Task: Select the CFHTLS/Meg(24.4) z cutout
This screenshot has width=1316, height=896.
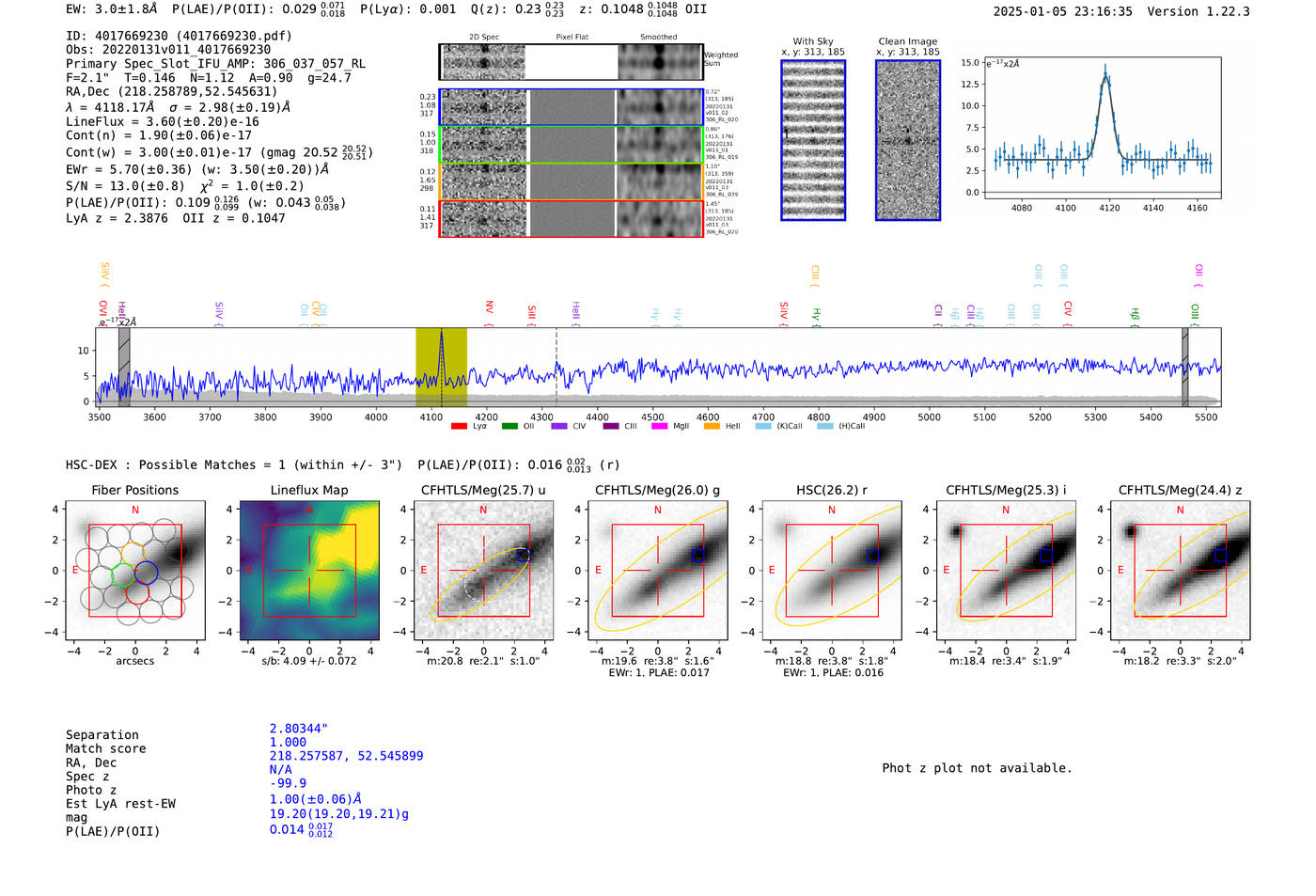Action: tap(1180, 571)
